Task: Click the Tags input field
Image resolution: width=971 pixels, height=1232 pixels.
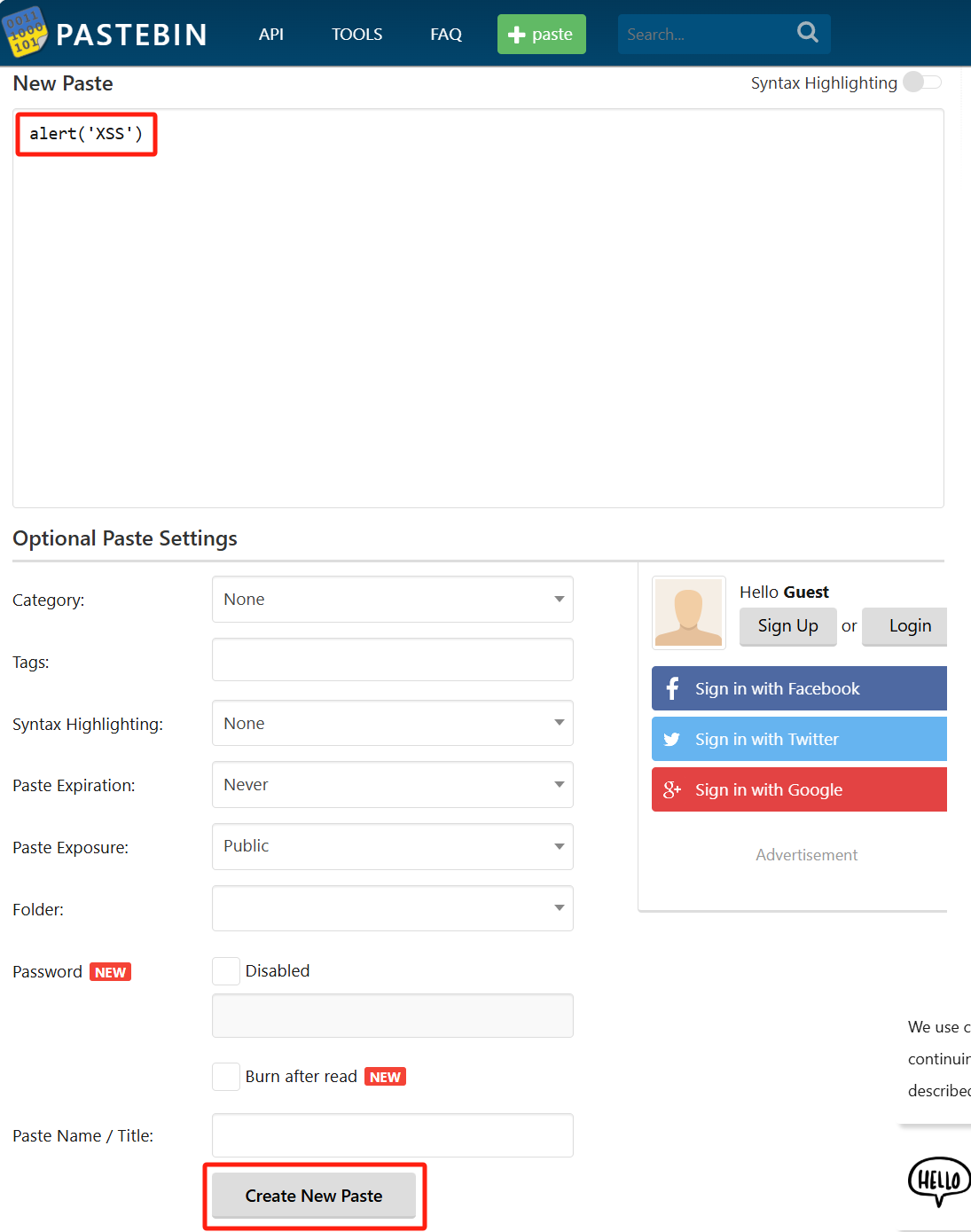Action: (x=392, y=660)
